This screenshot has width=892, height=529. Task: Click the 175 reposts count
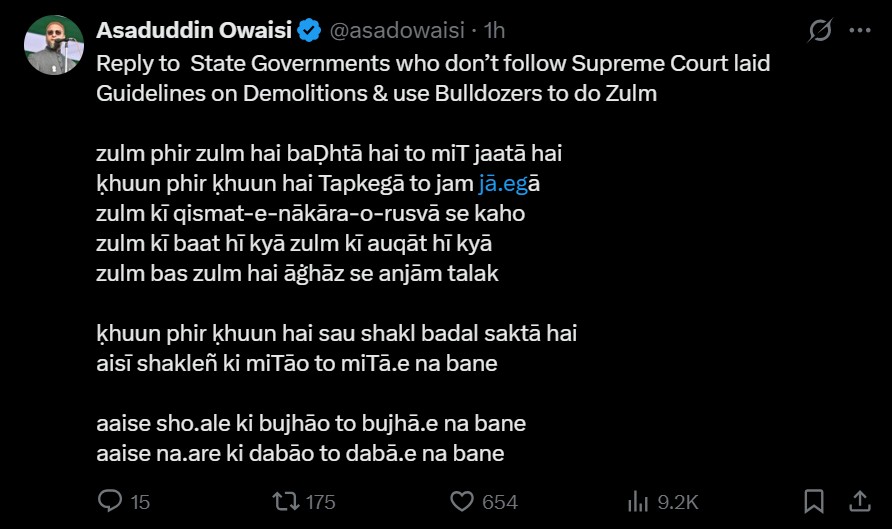coord(320,501)
